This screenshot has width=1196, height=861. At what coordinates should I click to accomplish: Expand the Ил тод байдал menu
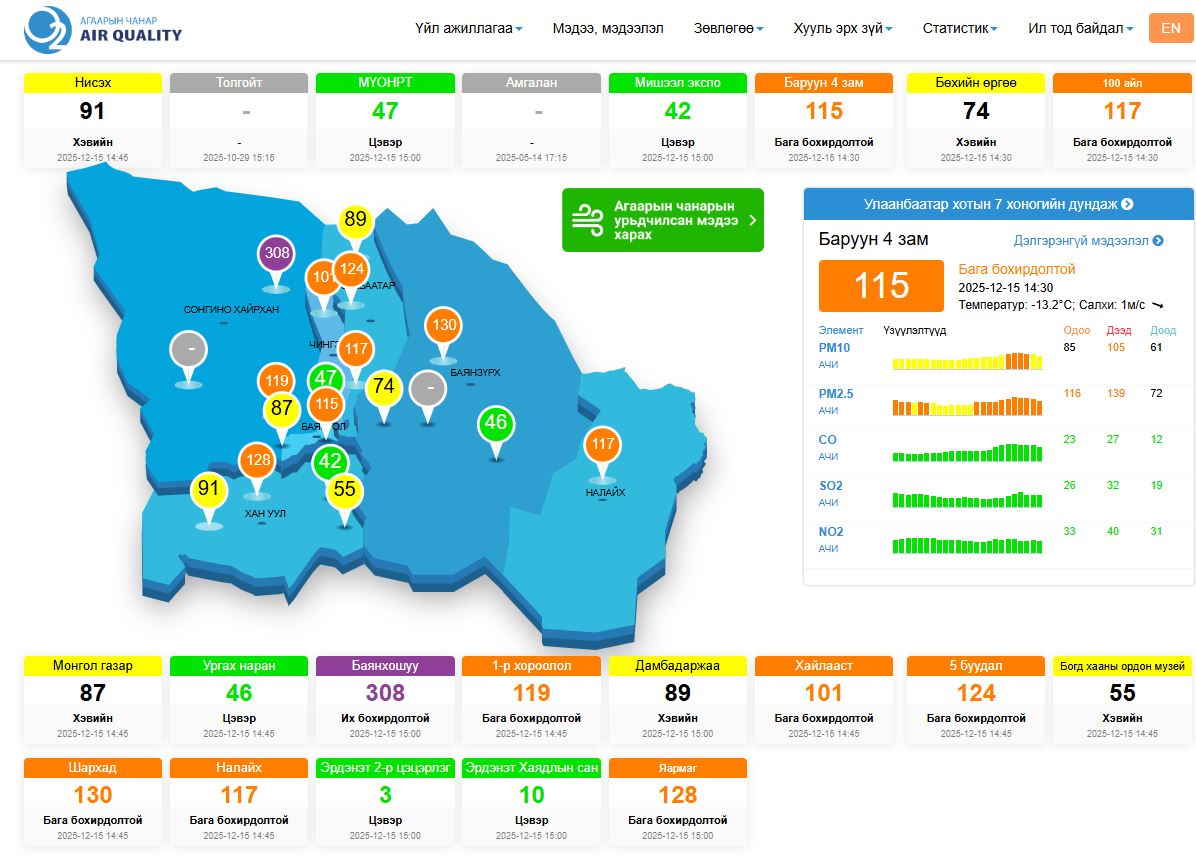1080,28
